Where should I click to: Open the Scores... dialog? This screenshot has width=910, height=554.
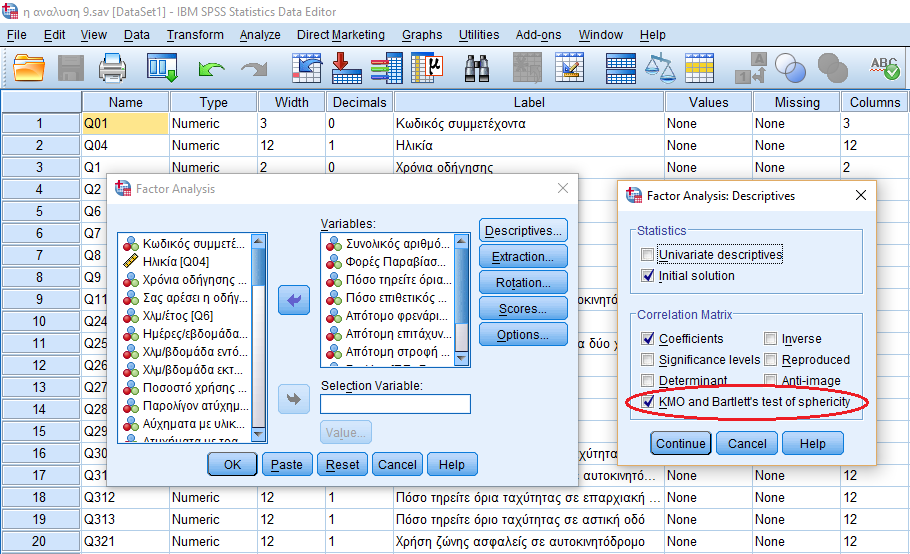pyautogui.click(x=523, y=309)
